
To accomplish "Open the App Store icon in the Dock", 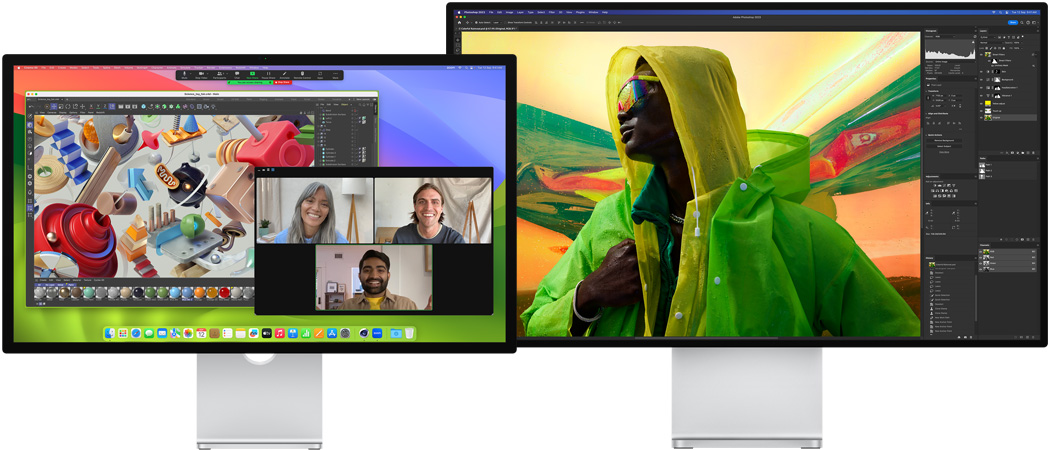I will coord(331,333).
